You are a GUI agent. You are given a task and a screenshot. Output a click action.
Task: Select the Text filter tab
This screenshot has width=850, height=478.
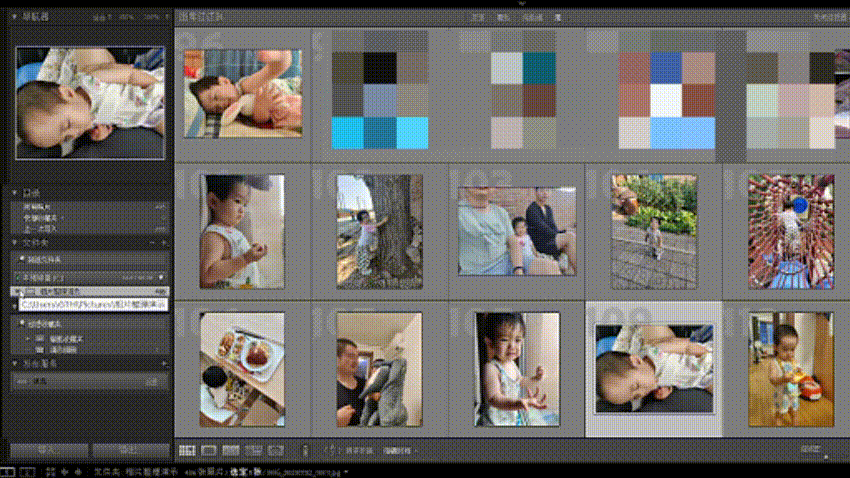click(478, 17)
